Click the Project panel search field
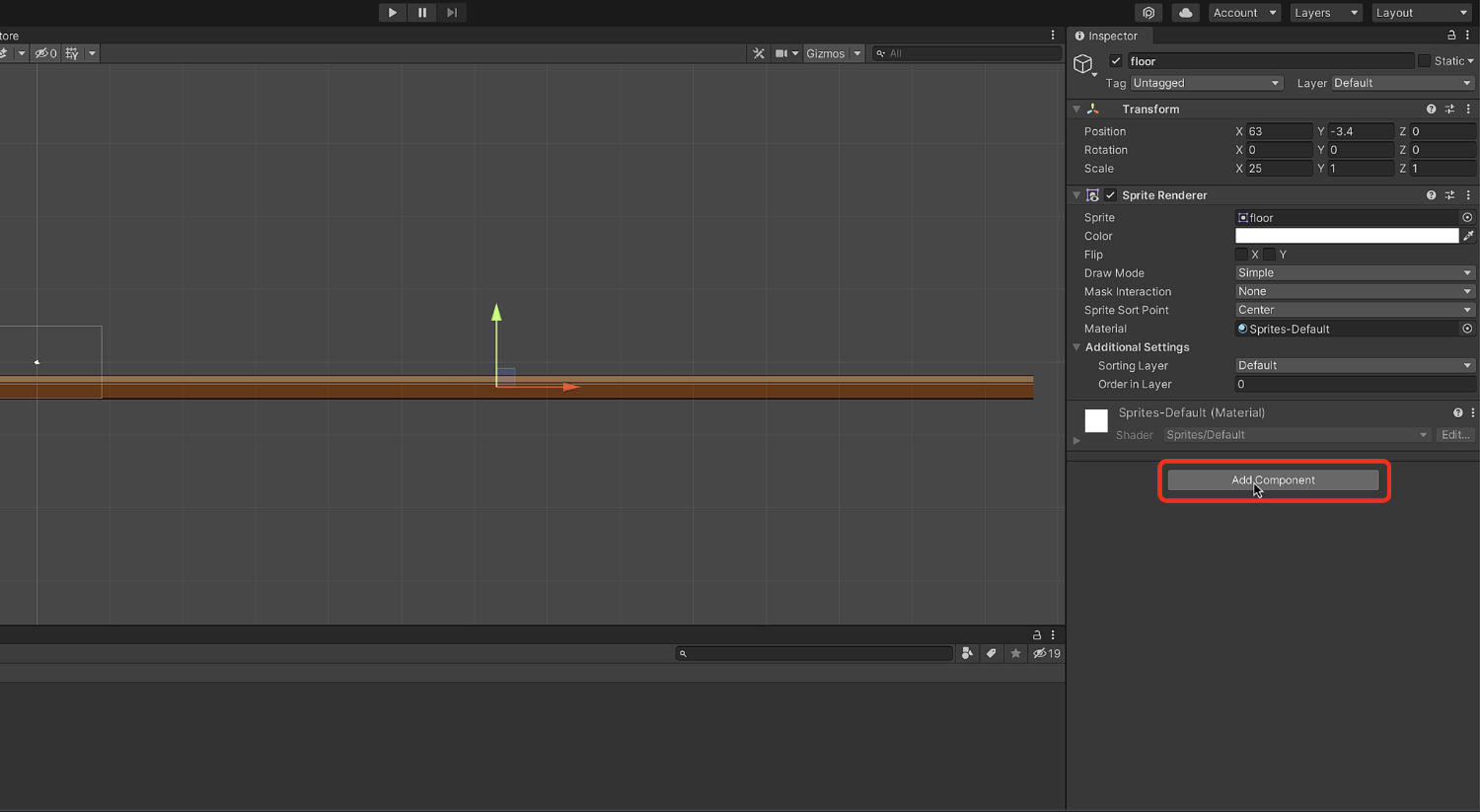This screenshot has height=812, width=1480. (815, 653)
